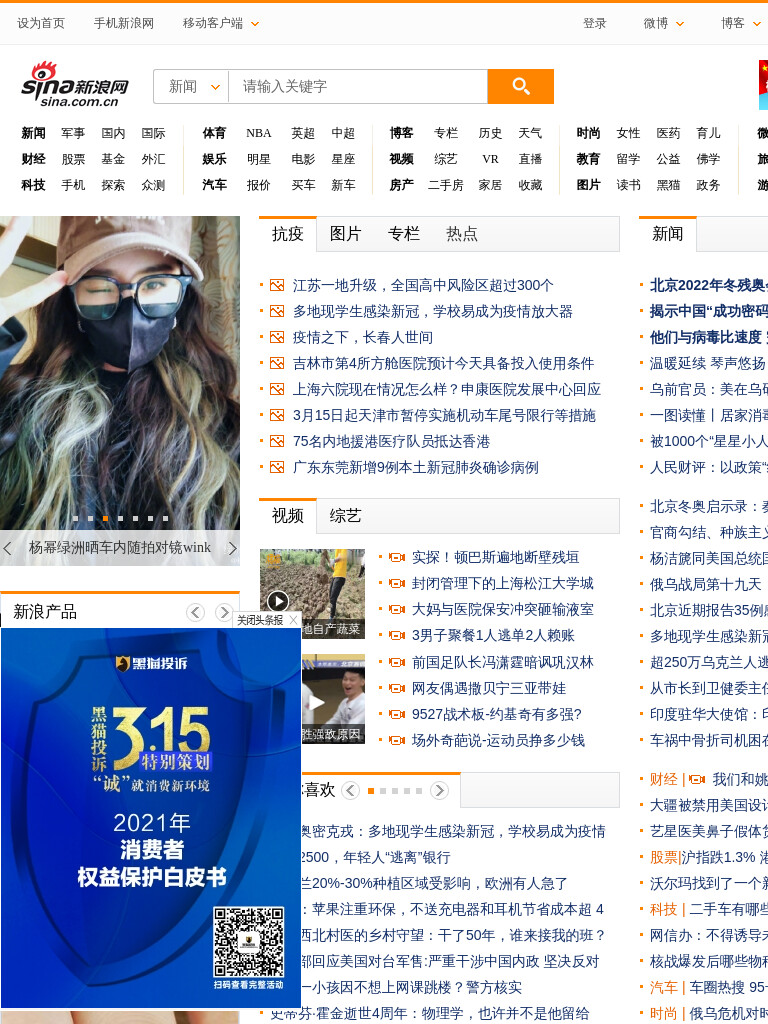Click video icon beside 封闭管理下的上海松江大学城
The height and width of the screenshot is (1024, 768).
coord(396,583)
